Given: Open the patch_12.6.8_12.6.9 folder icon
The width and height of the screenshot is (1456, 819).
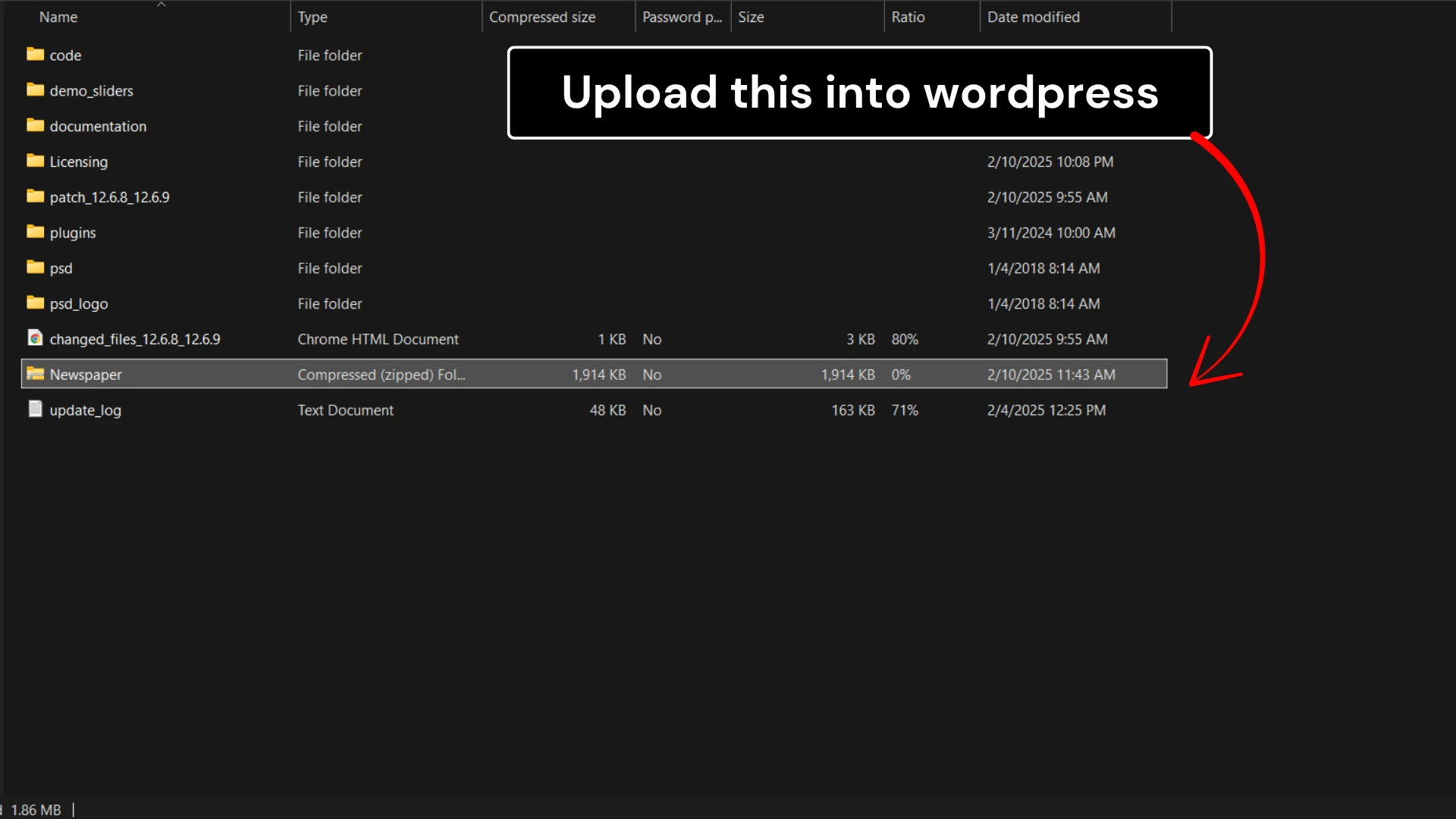Looking at the screenshot, I should pos(35,197).
